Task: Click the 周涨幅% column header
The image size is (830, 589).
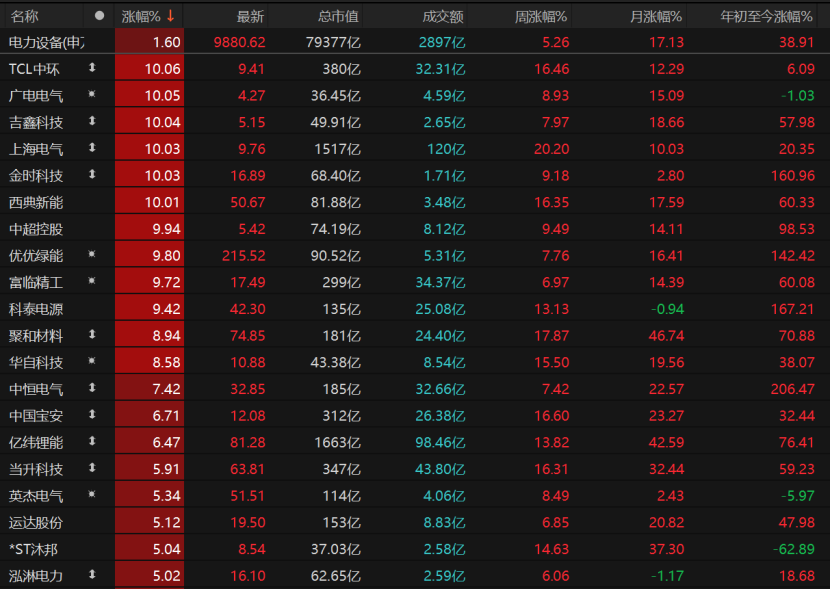Action: click(540, 16)
